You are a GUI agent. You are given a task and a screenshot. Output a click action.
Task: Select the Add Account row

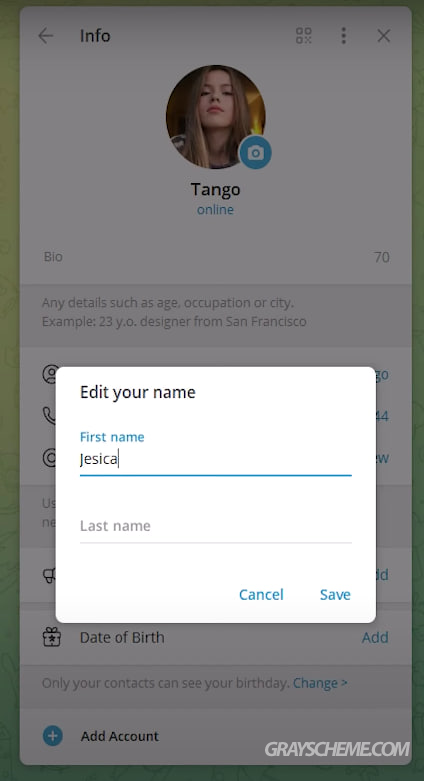click(216, 736)
